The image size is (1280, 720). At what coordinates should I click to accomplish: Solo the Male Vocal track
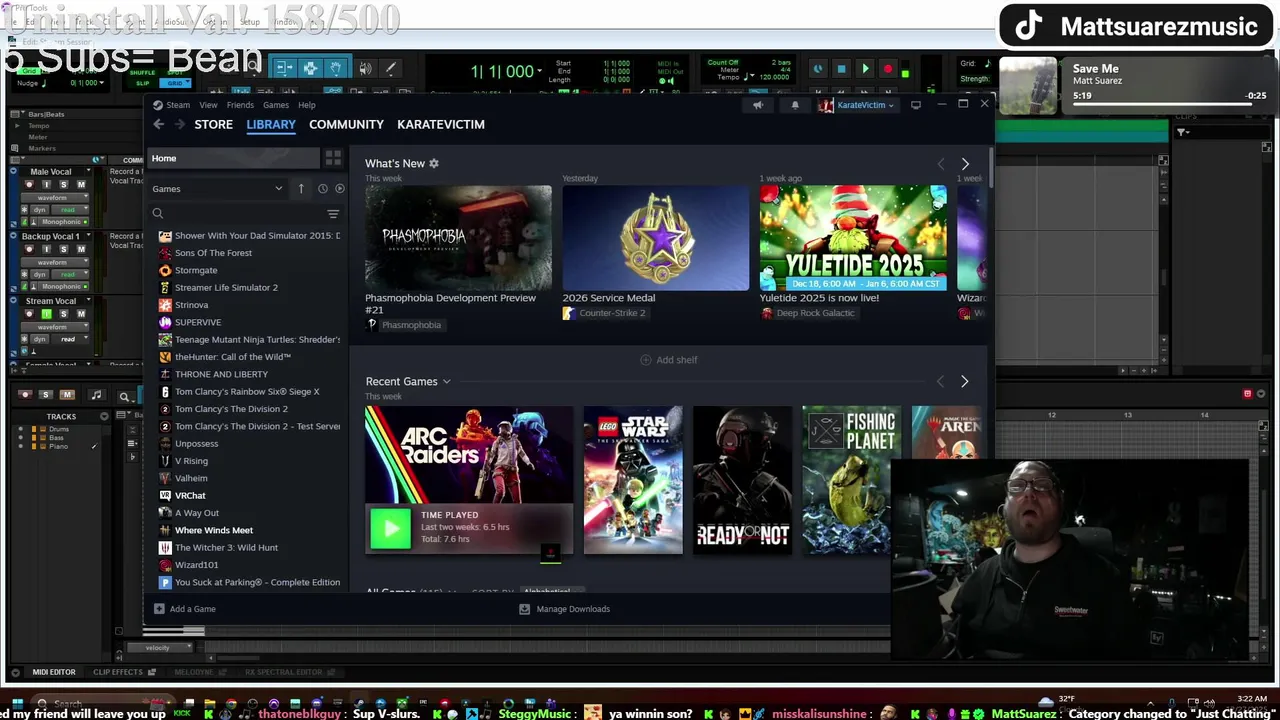click(x=64, y=185)
